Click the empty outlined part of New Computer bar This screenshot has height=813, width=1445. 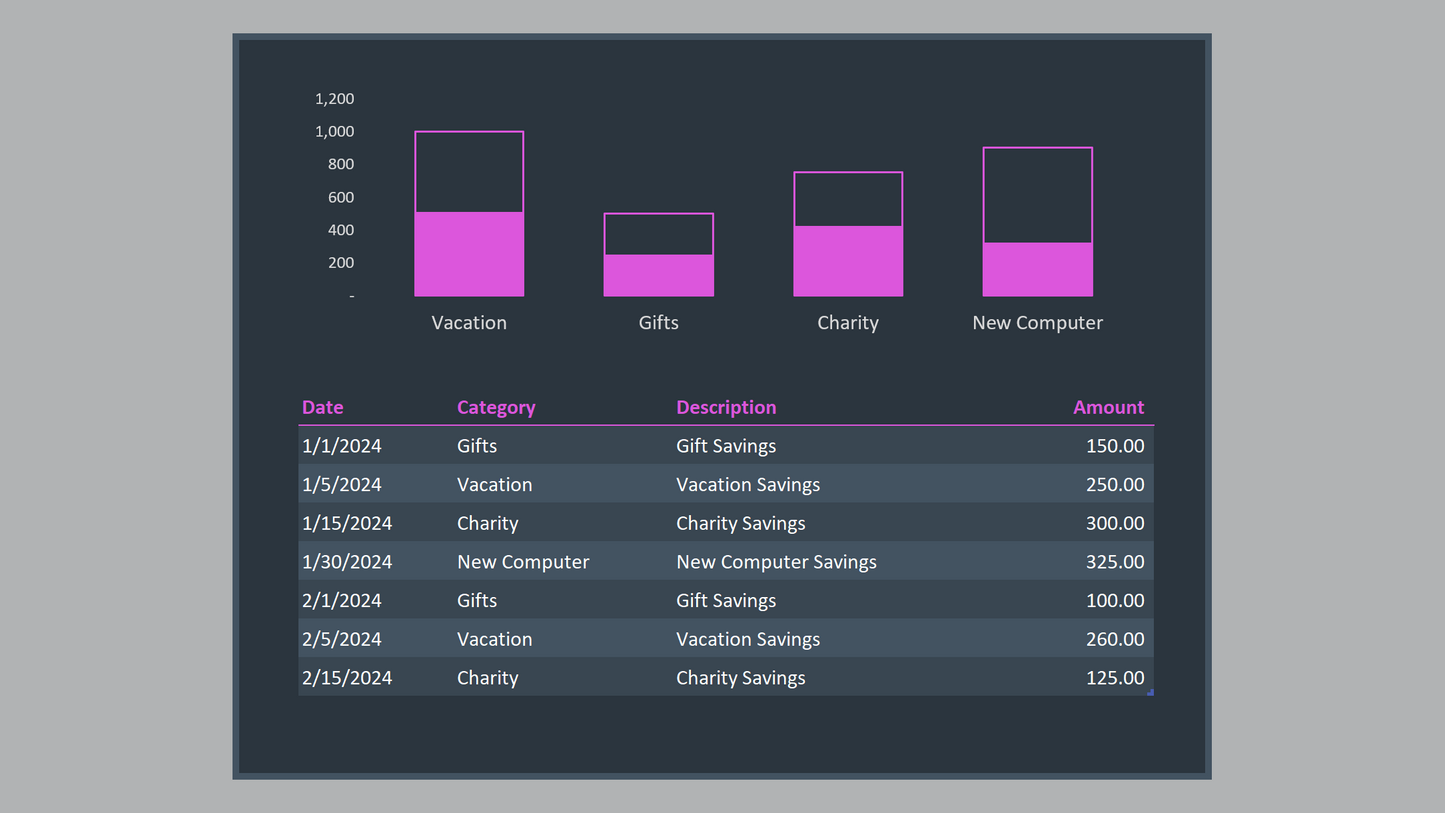click(x=1037, y=195)
